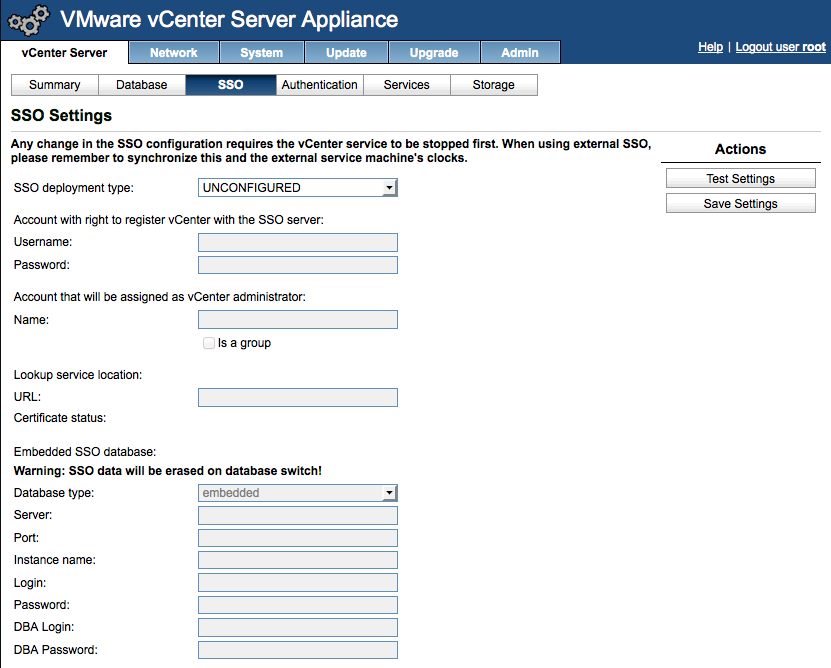The image size is (831, 668).
Task: Go to the Storage sub-tab
Action: [x=493, y=85]
